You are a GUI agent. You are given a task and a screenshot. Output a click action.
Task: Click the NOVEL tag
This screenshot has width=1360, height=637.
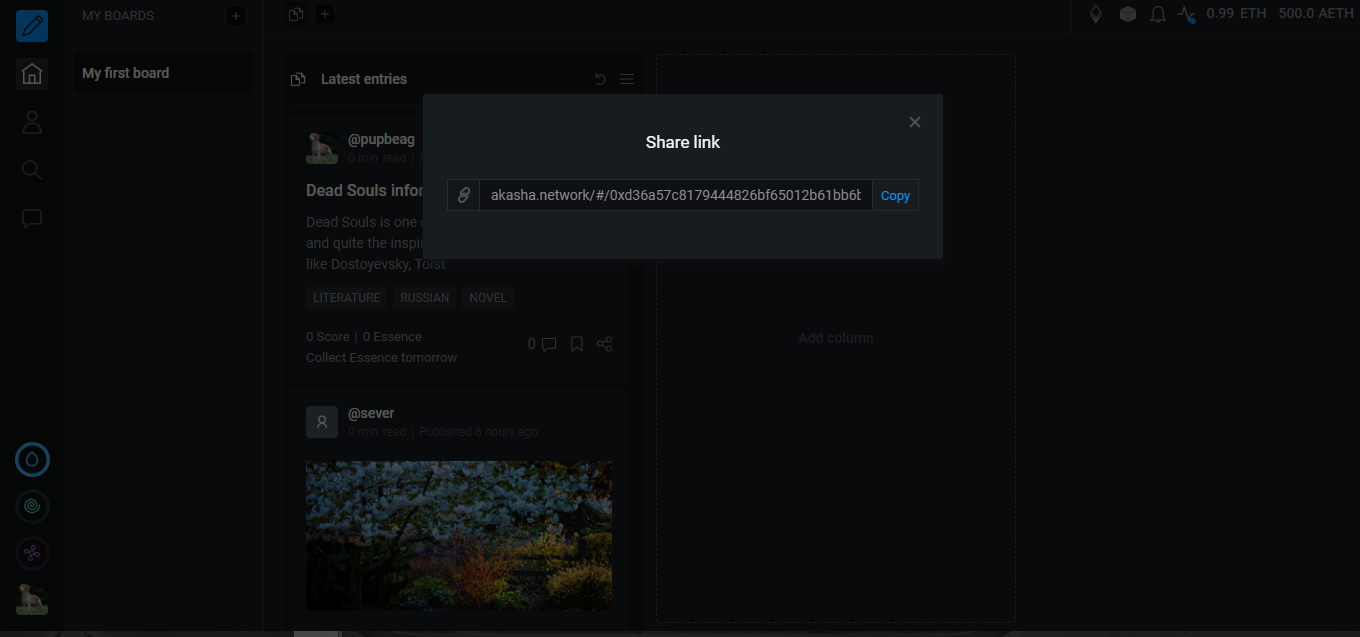[488, 298]
